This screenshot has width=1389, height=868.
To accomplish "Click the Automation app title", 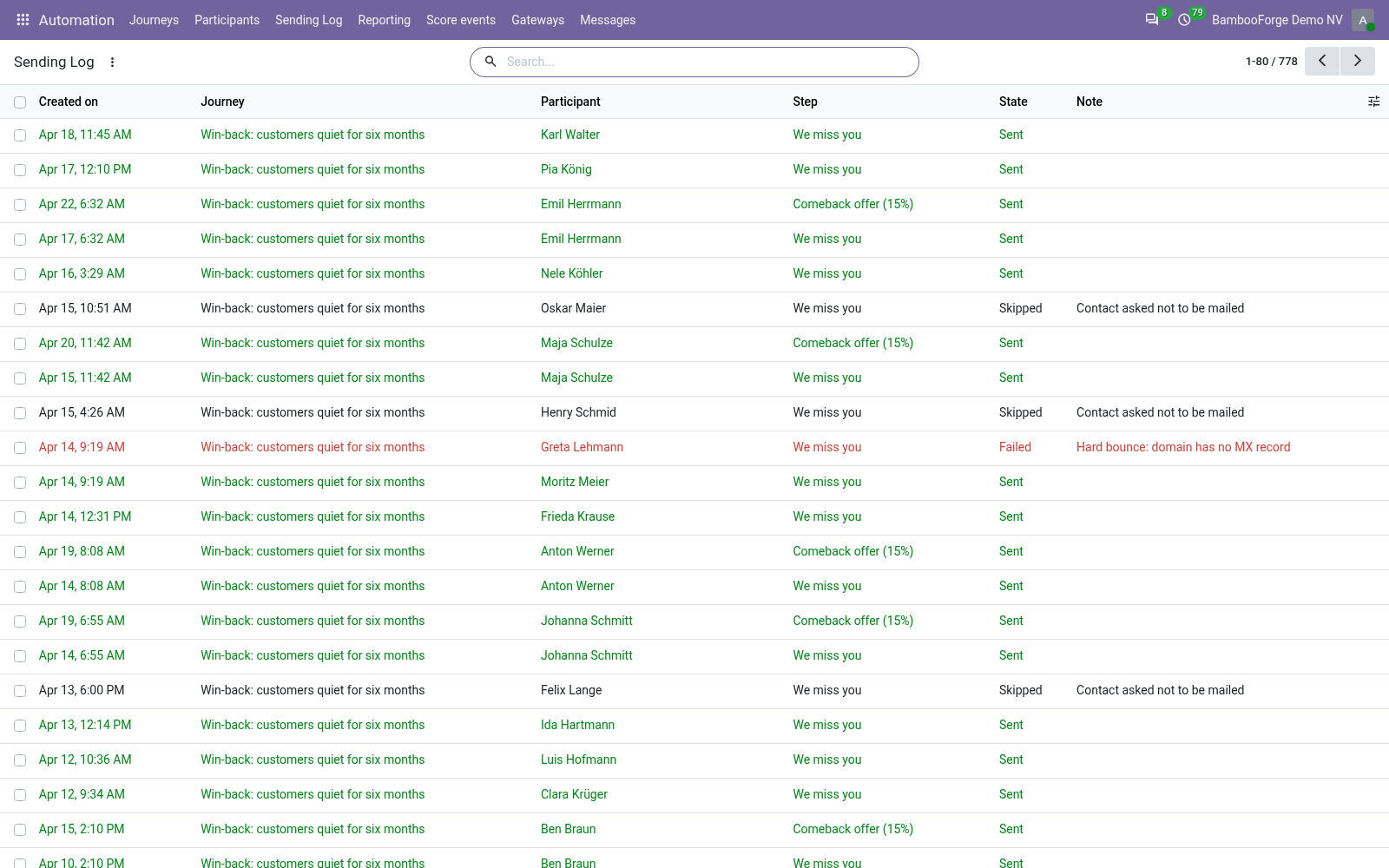I will click(x=76, y=20).
